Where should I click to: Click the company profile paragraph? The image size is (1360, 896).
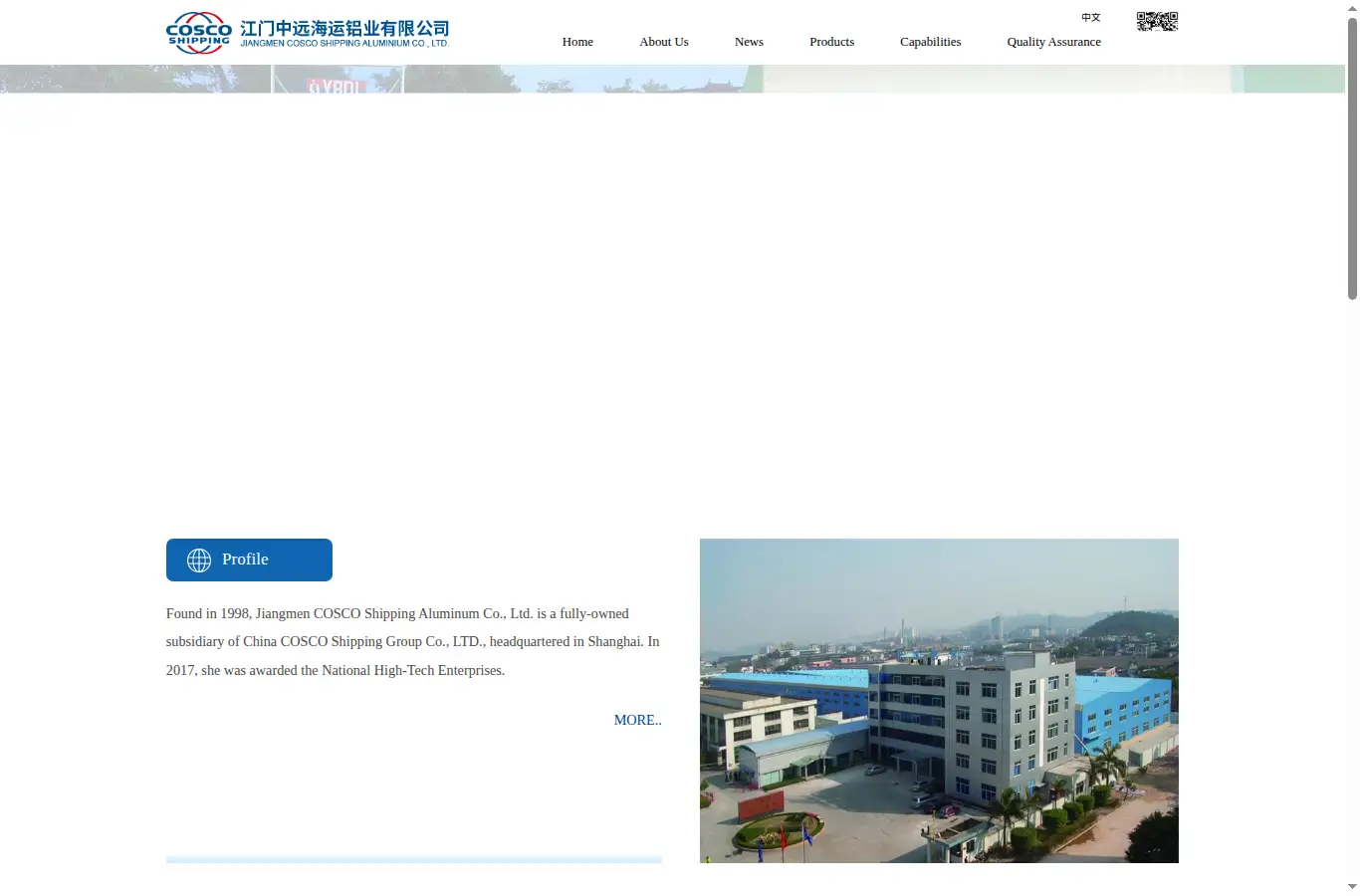(x=413, y=642)
